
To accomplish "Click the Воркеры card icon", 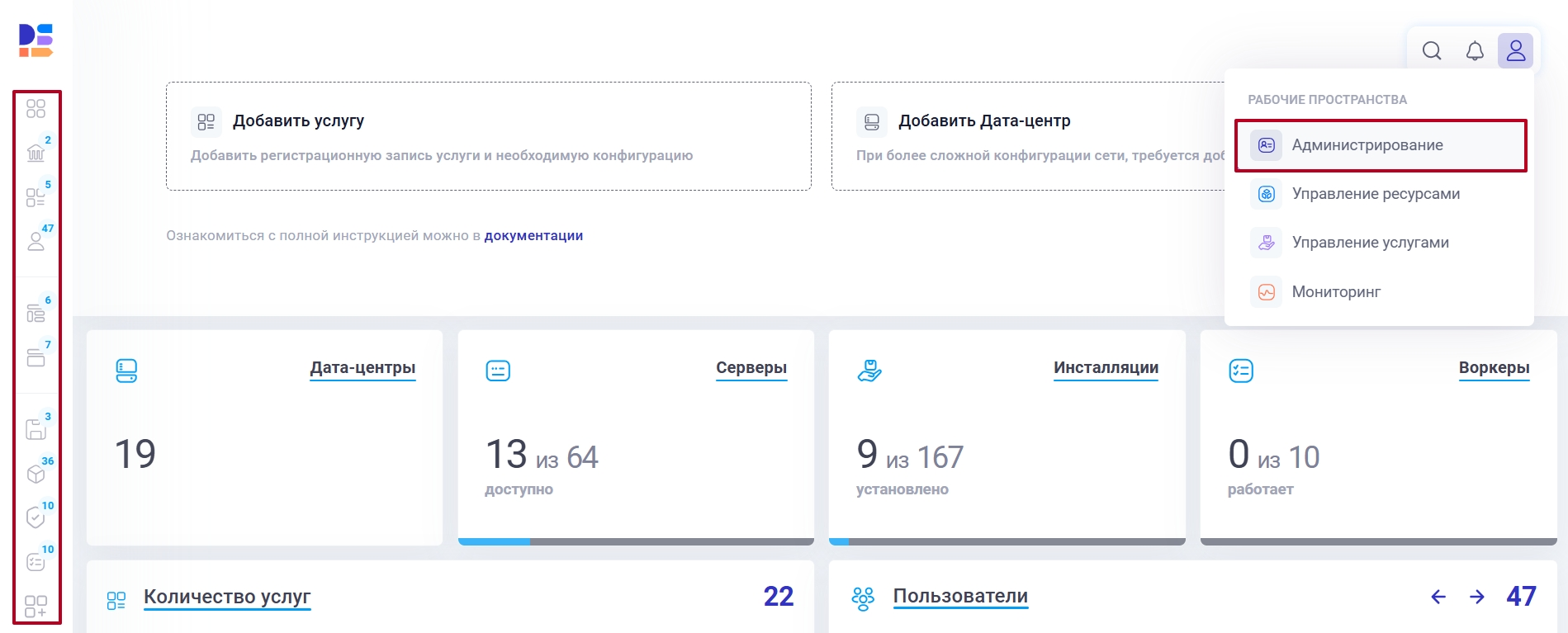I will (1241, 371).
